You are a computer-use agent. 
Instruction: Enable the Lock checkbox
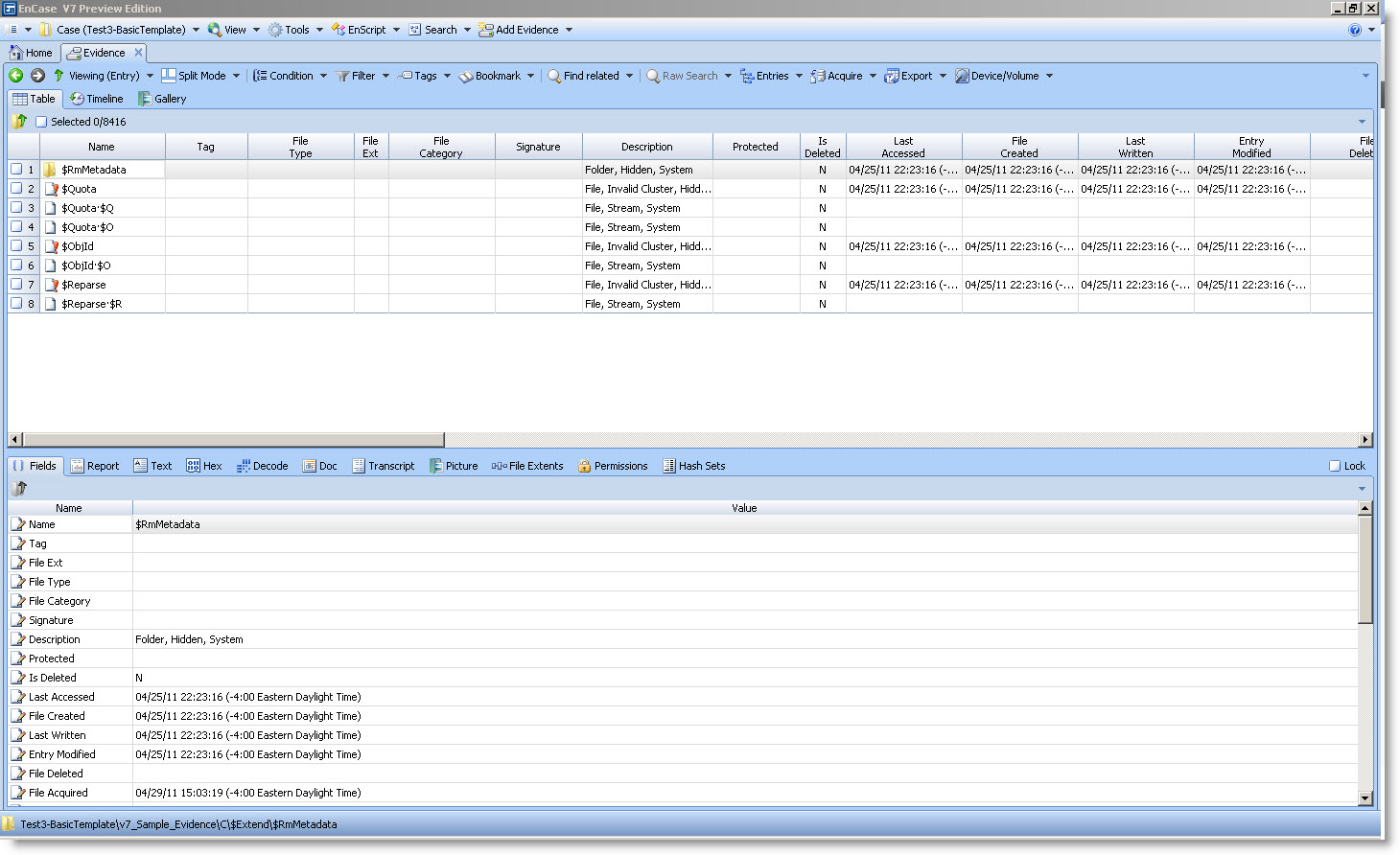click(1335, 466)
